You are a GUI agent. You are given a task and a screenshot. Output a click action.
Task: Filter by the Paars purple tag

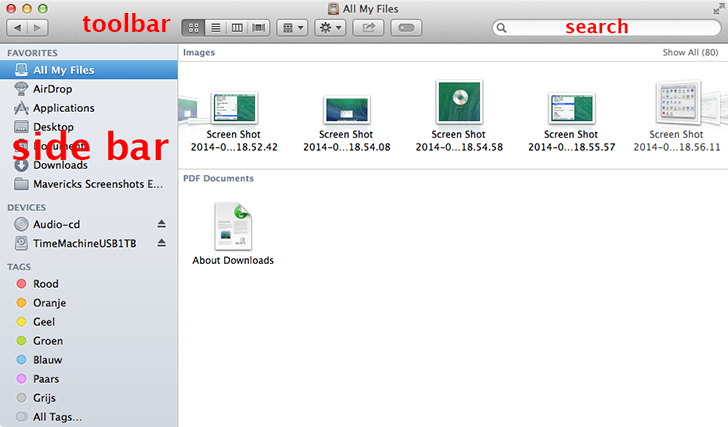(x=89, y=379)
